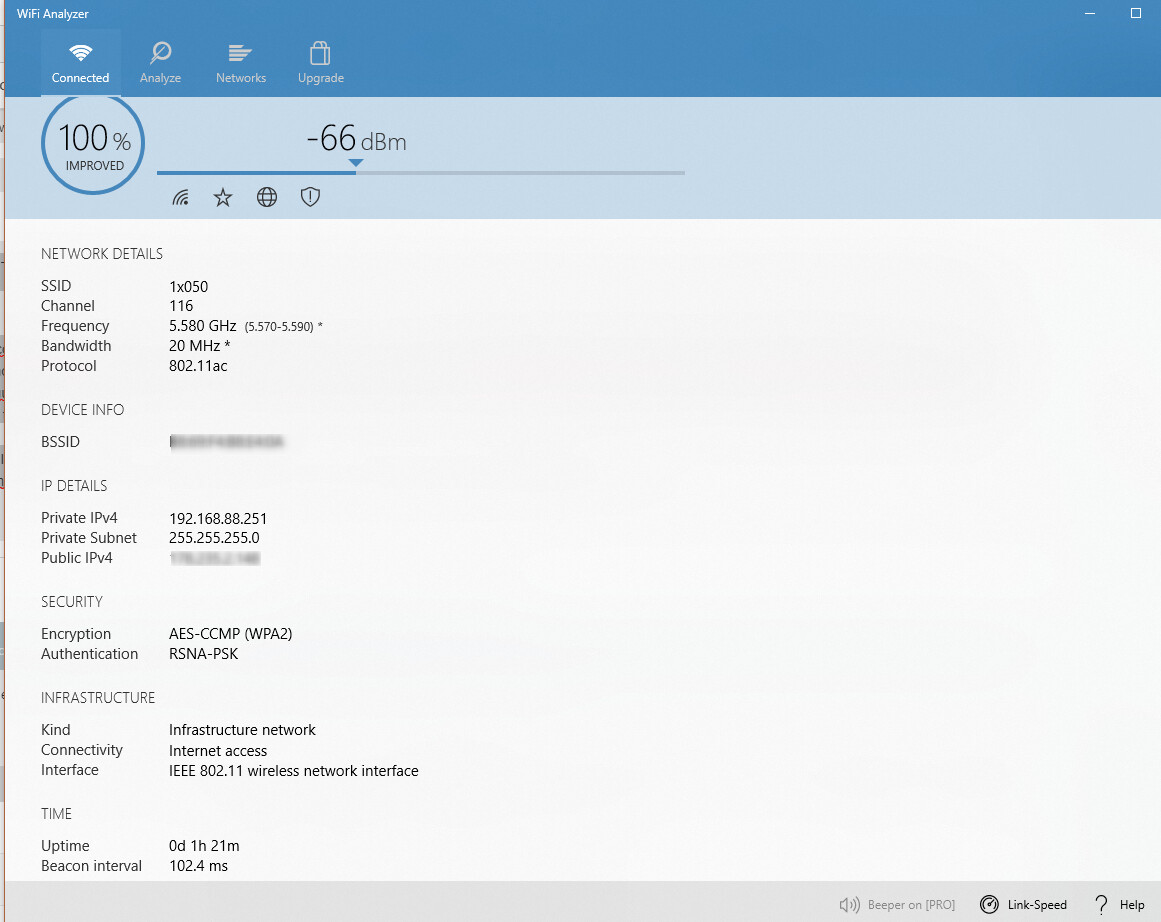Click the globe internet icon
The height and width of the screenshot is (922, 1161).
click(267, 197)
